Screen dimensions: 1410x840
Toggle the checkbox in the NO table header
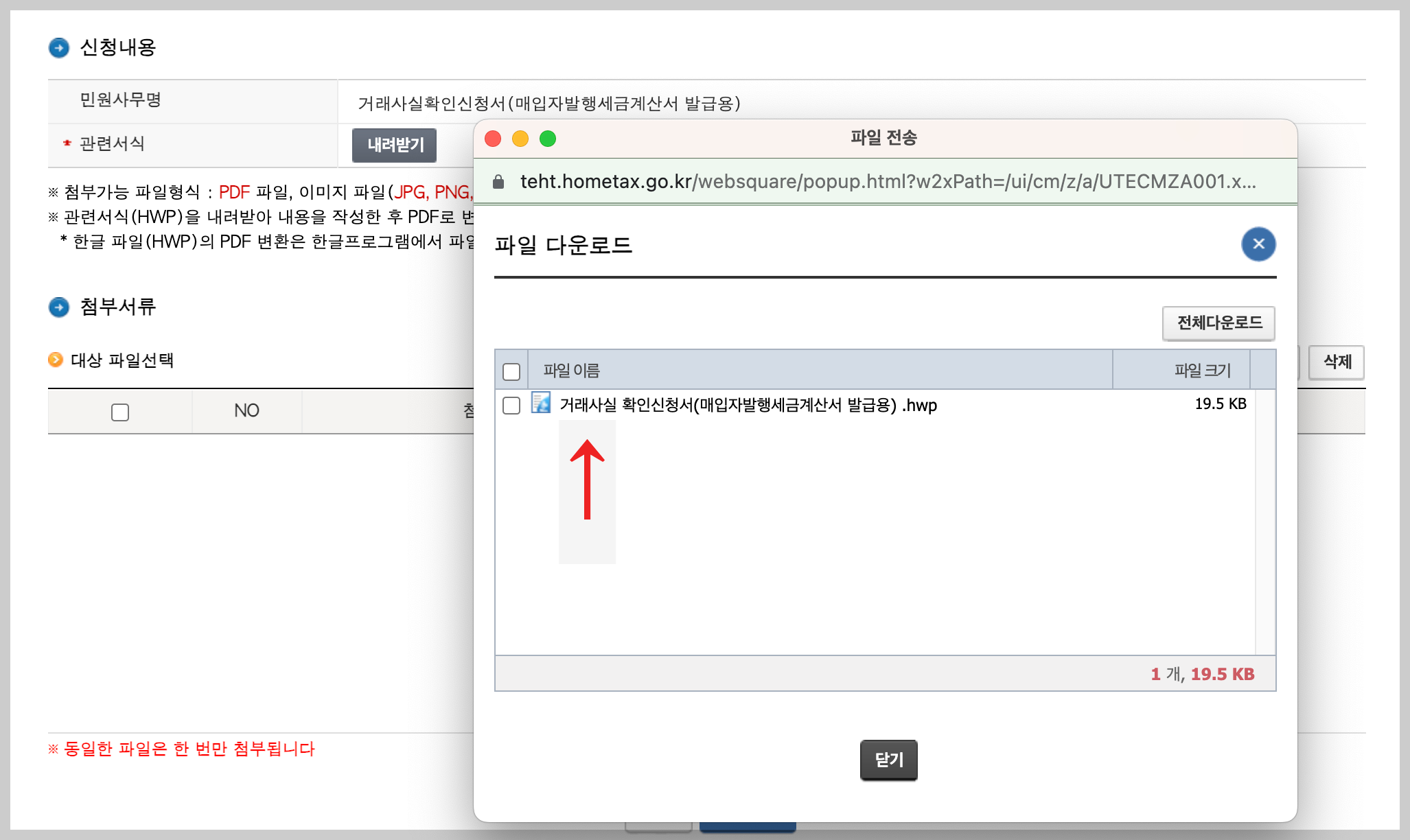pos(120,412)
